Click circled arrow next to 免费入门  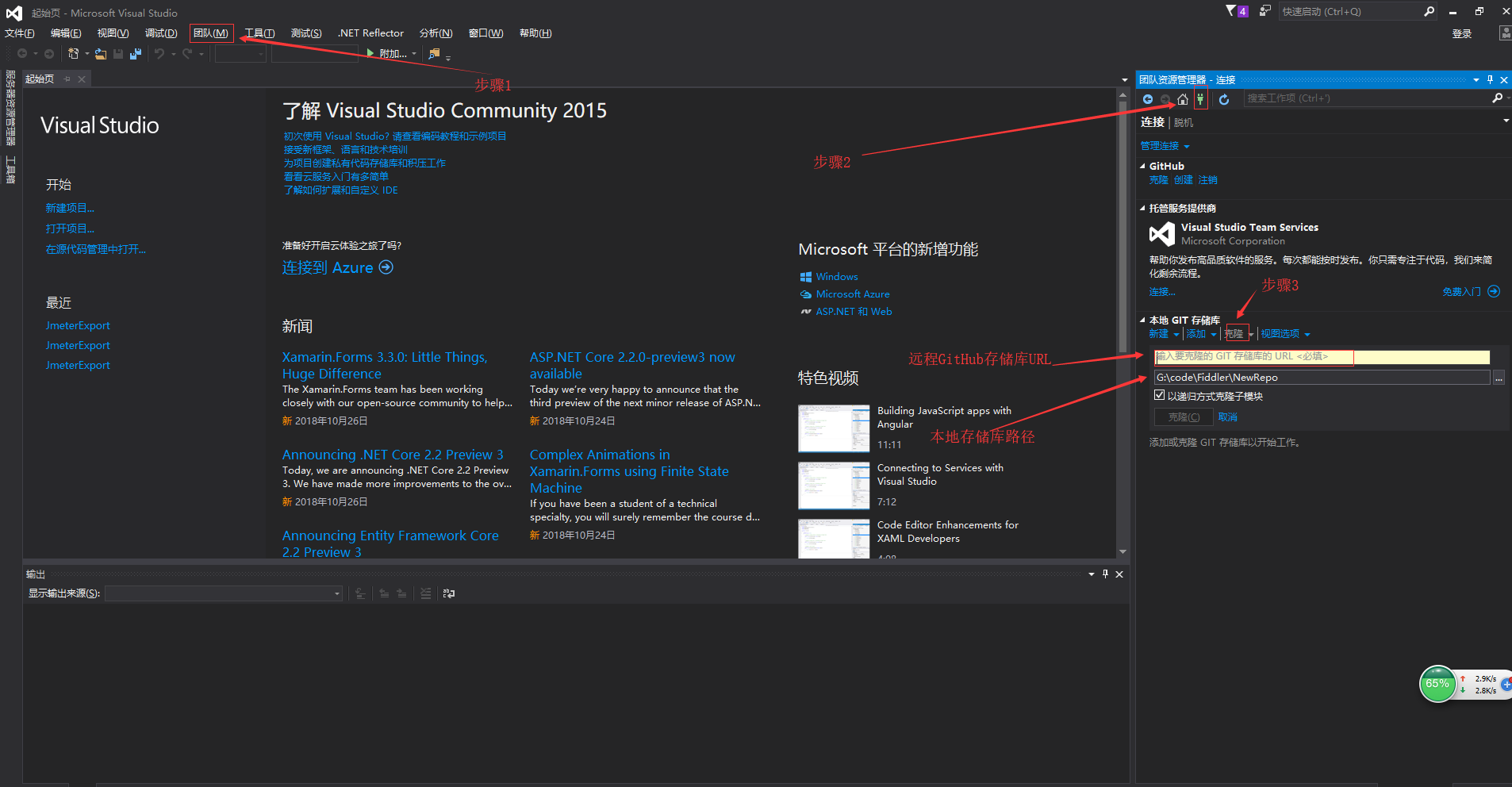click(x=1494, y=291)
